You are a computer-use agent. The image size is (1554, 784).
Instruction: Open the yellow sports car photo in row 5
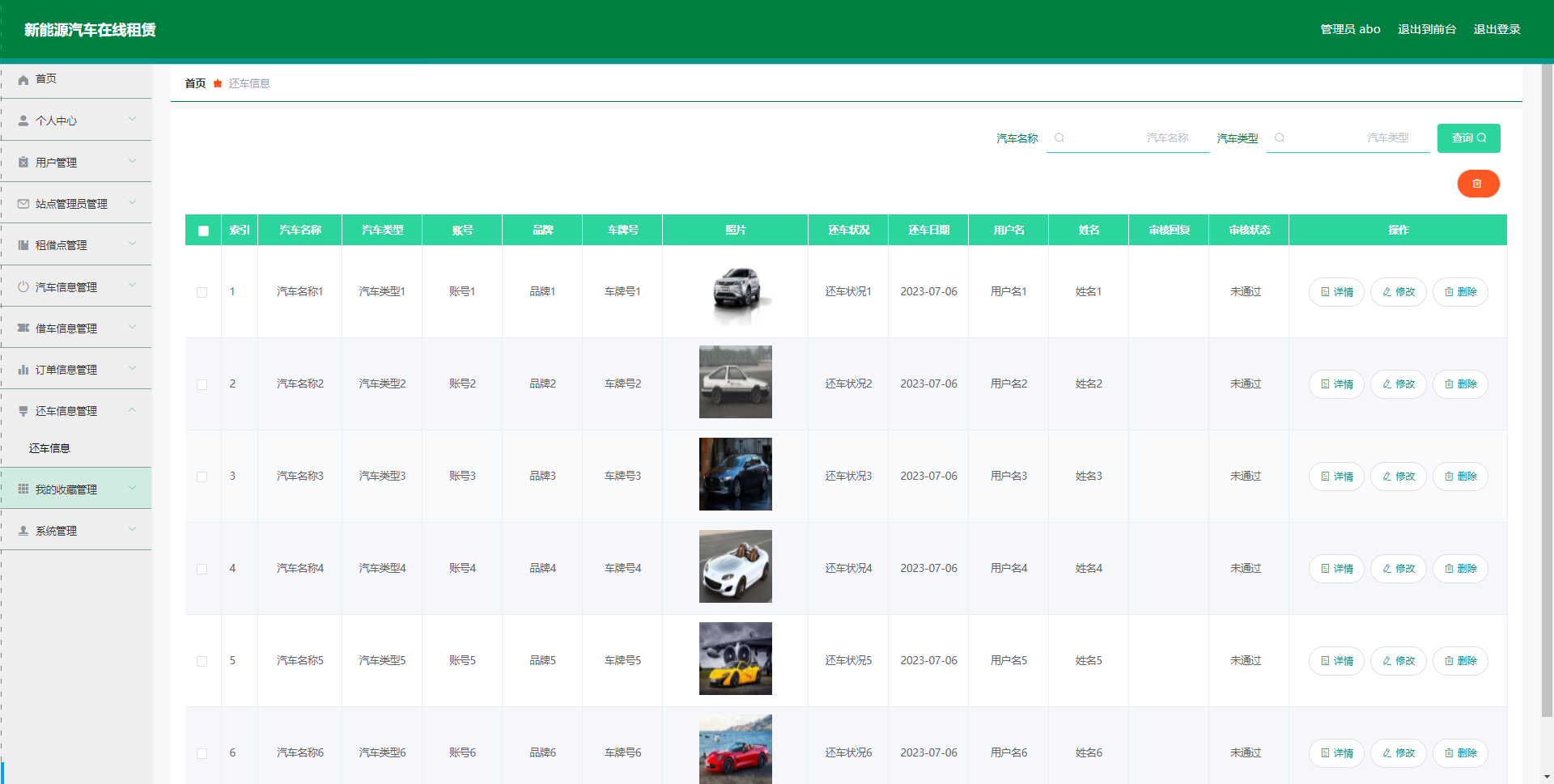(x=736, y=659)
